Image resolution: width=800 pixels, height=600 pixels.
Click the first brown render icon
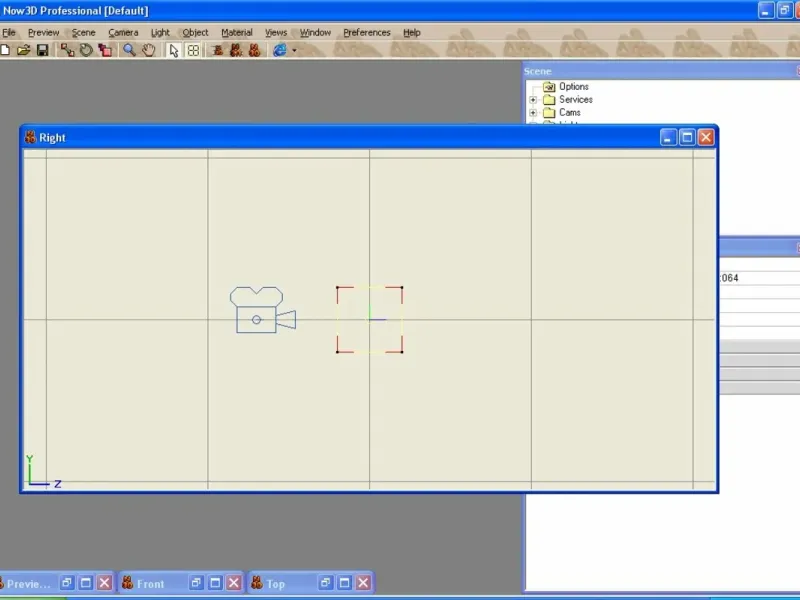coord(217,50)
